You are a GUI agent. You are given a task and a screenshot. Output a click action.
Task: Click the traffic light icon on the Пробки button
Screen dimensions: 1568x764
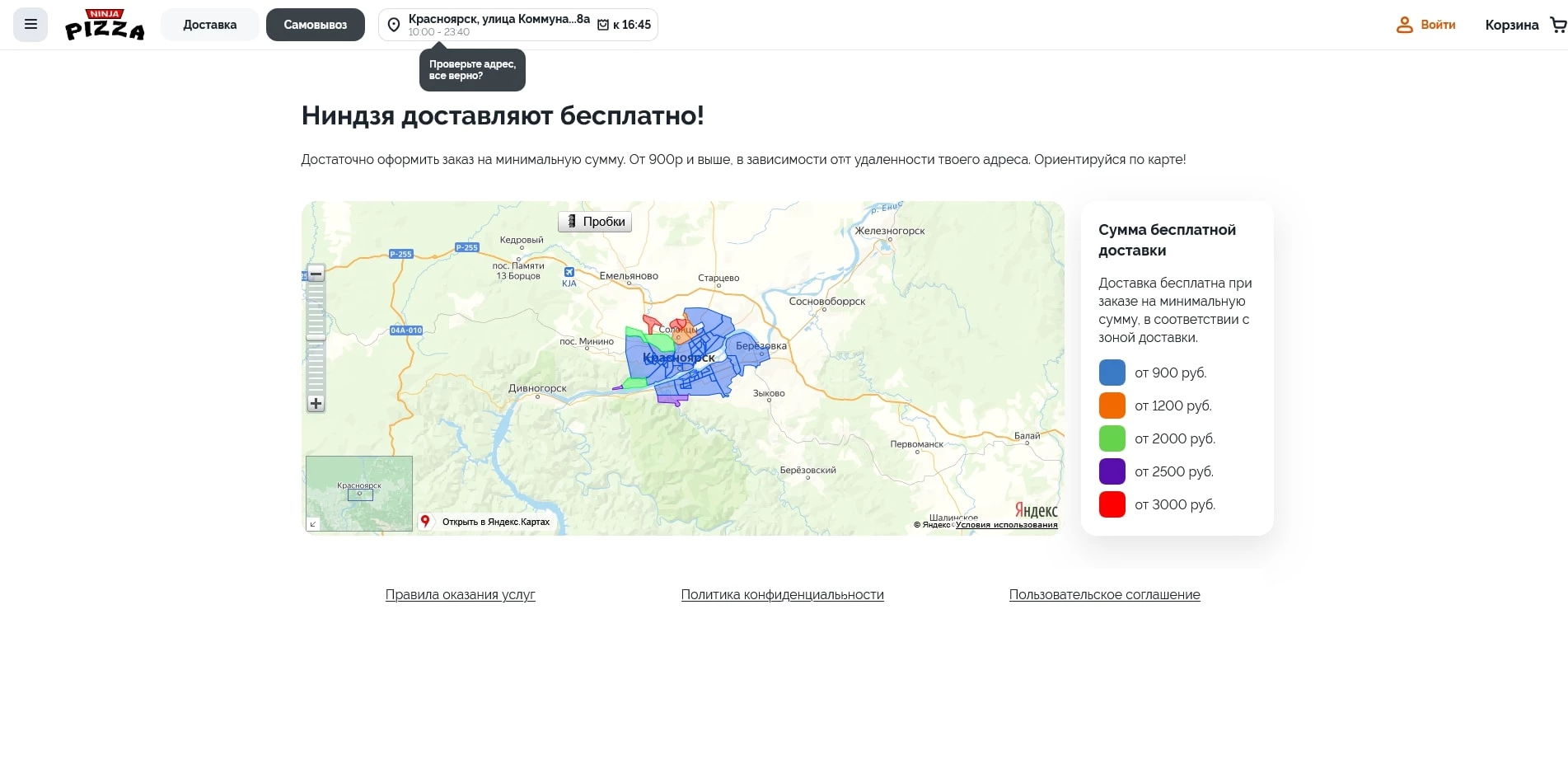click(x=572, y=221)
